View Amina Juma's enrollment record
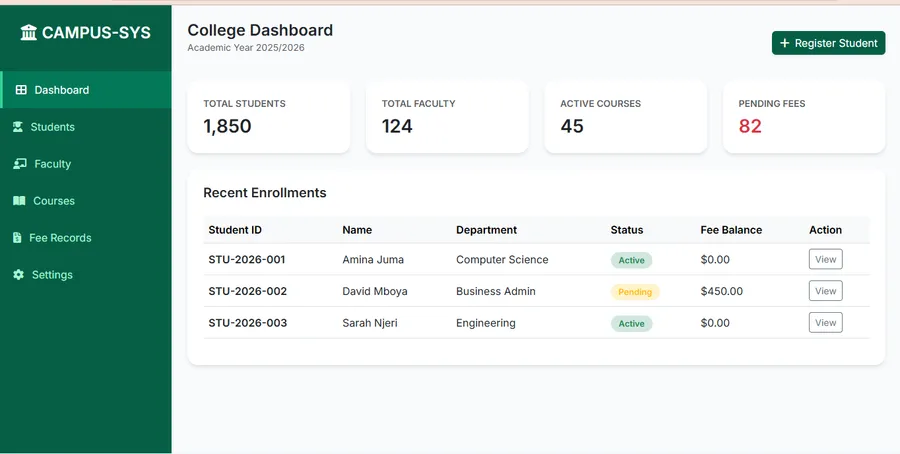This screenshot has height=454, width=900. tap(825, 259)
